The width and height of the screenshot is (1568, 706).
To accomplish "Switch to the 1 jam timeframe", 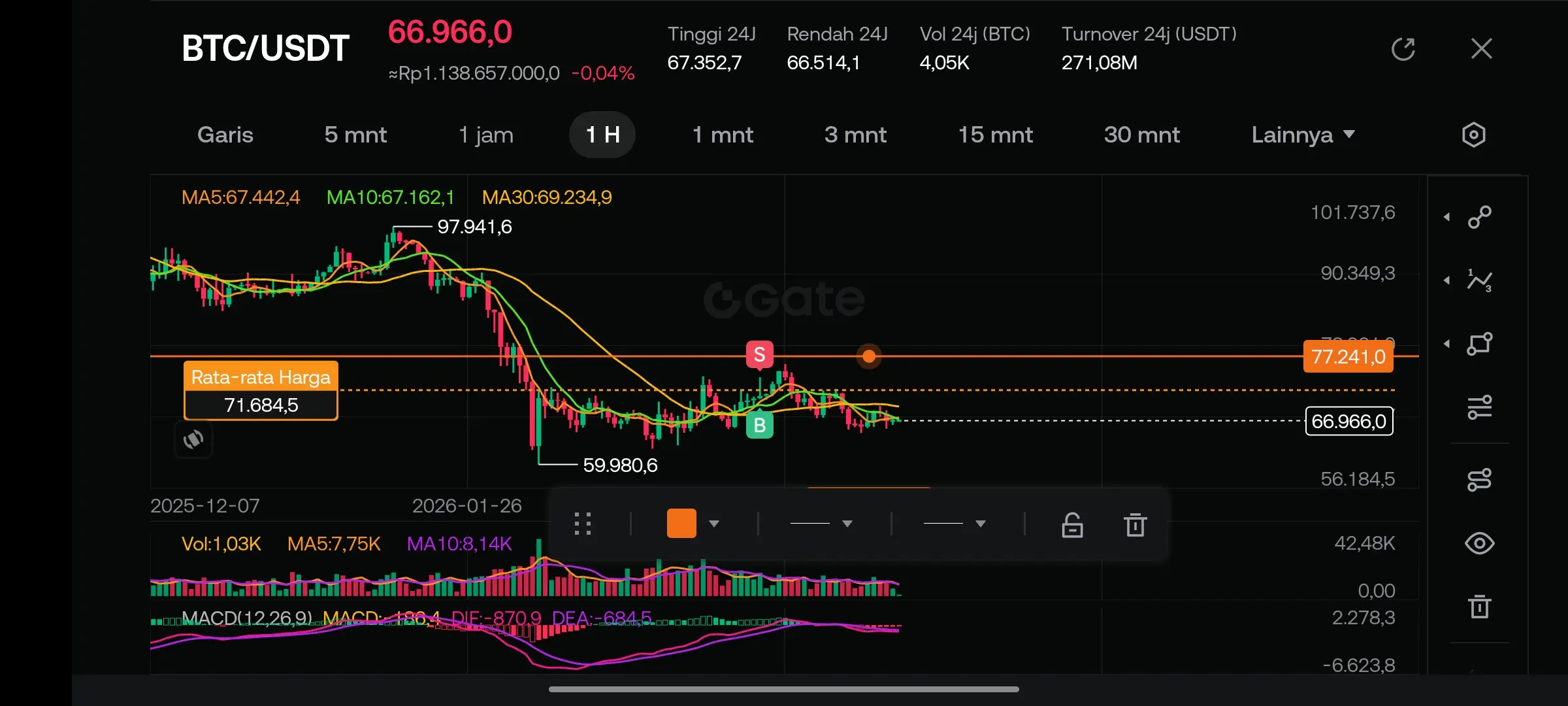I will [x=485, y=135].
